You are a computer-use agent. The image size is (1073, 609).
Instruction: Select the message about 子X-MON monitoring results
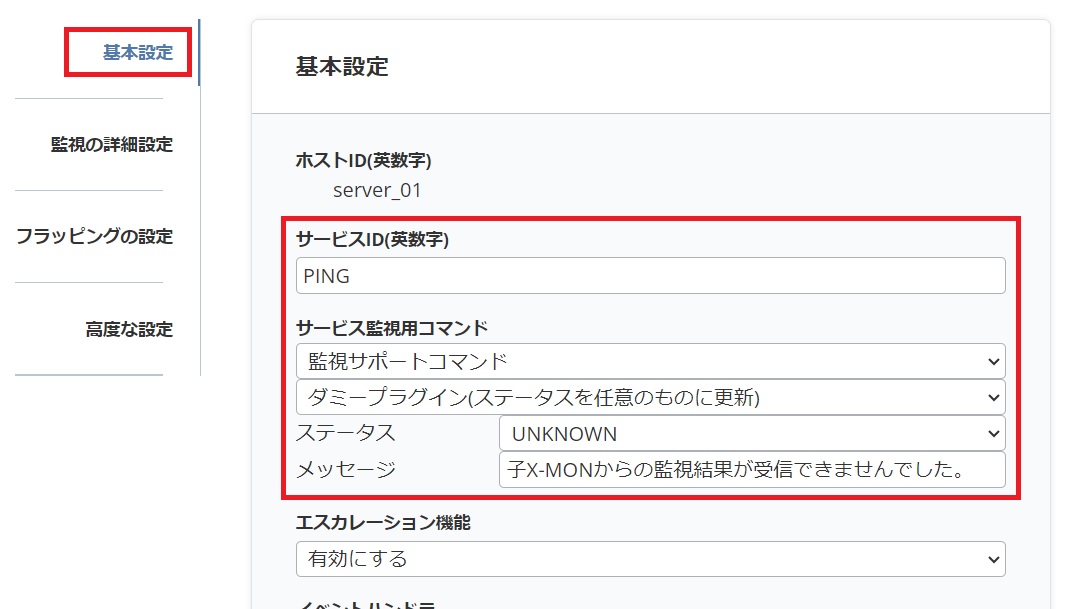[x=750, y=469]
